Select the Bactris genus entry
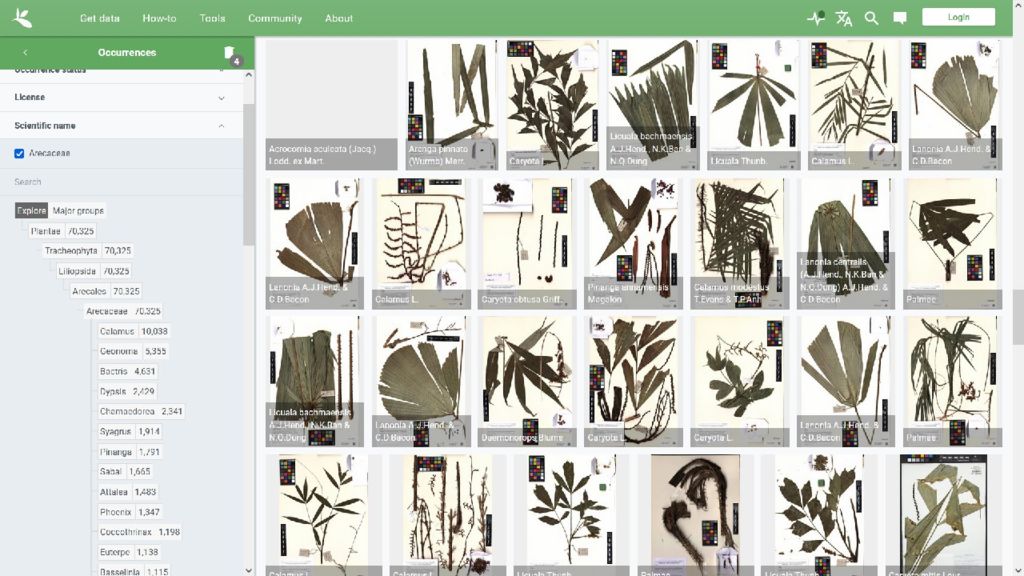This screenshot has width=1024, height=576. 114,372
